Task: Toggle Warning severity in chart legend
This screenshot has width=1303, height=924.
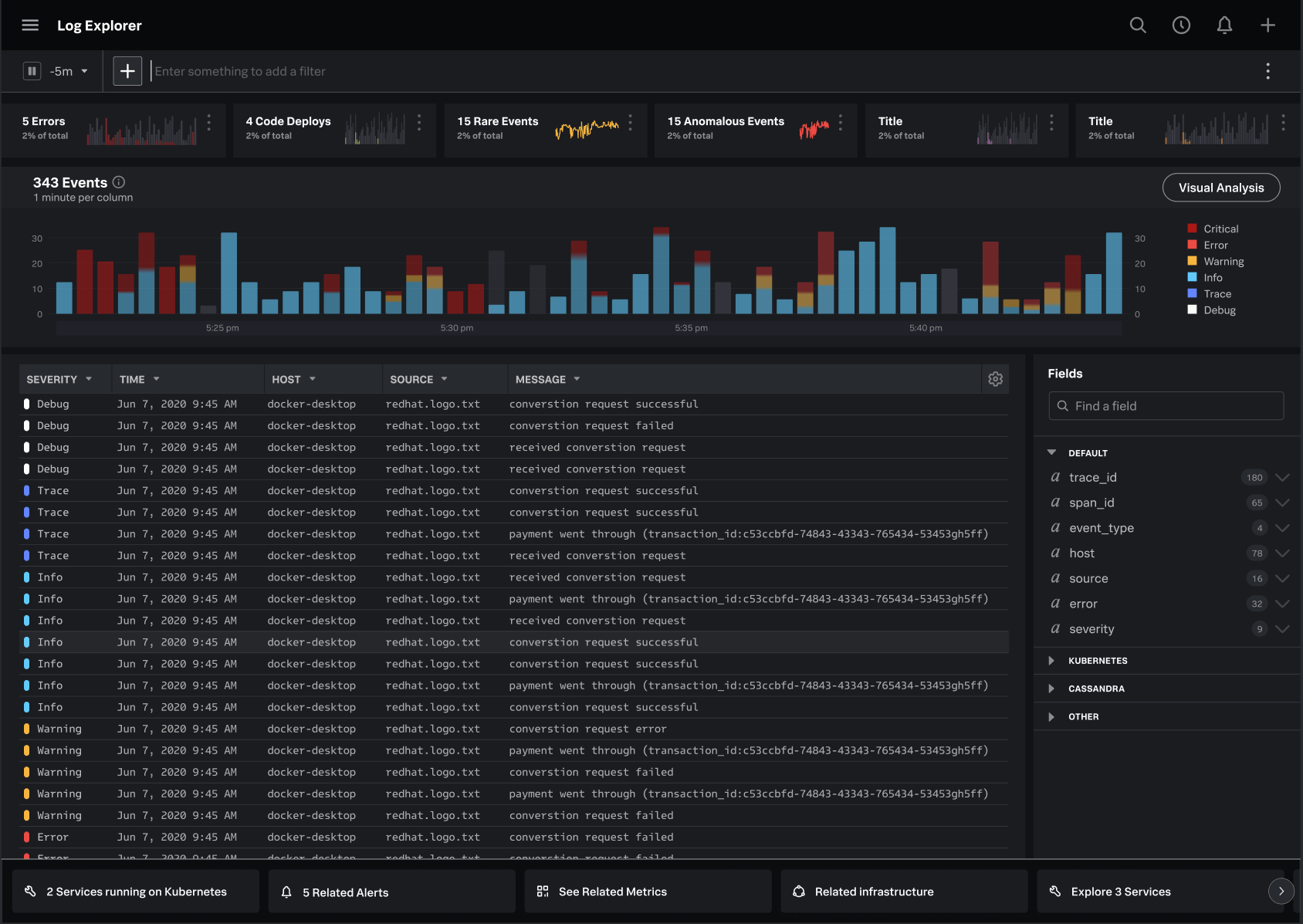Action: (1223, 262)
